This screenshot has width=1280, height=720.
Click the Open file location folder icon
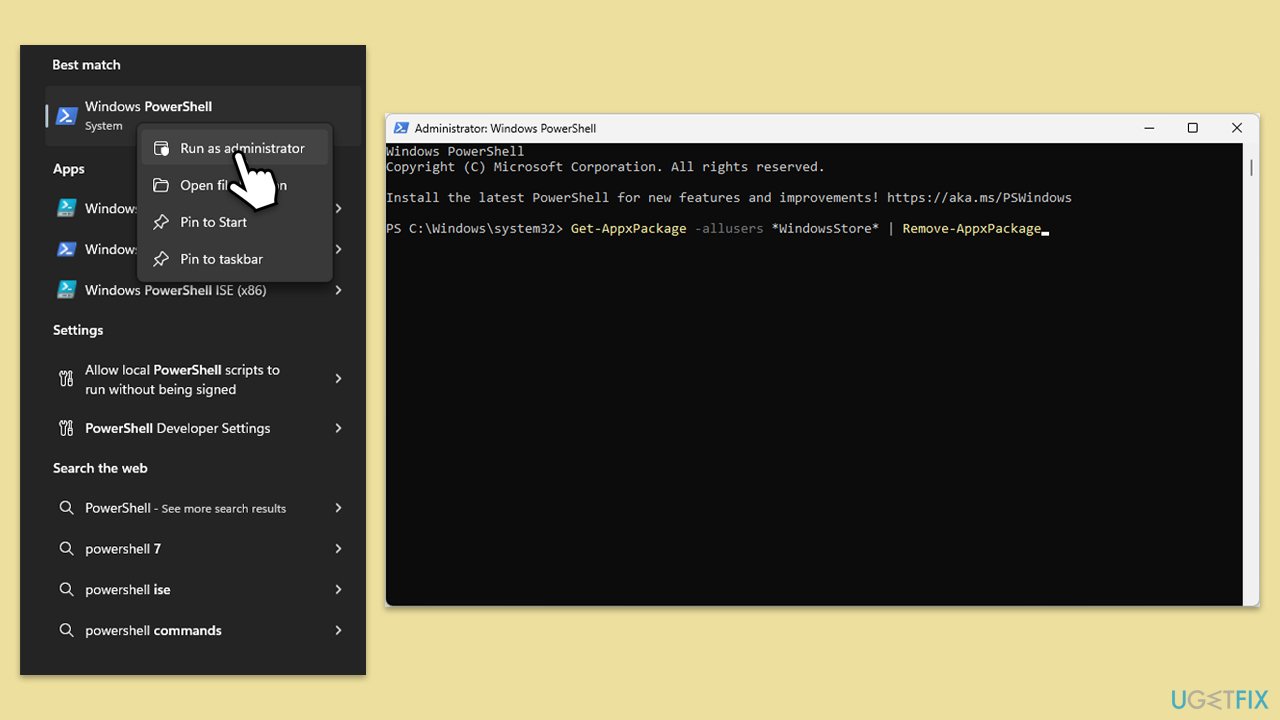coord(161,185)
